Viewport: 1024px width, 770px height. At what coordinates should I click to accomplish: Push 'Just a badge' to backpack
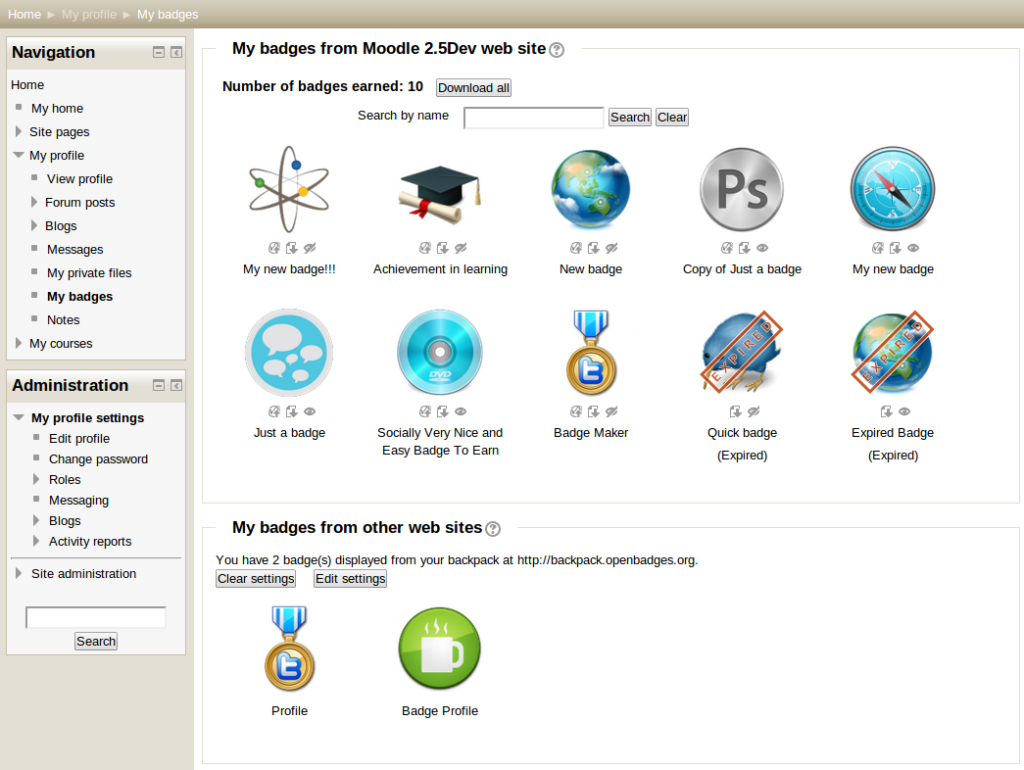(274, 411)
